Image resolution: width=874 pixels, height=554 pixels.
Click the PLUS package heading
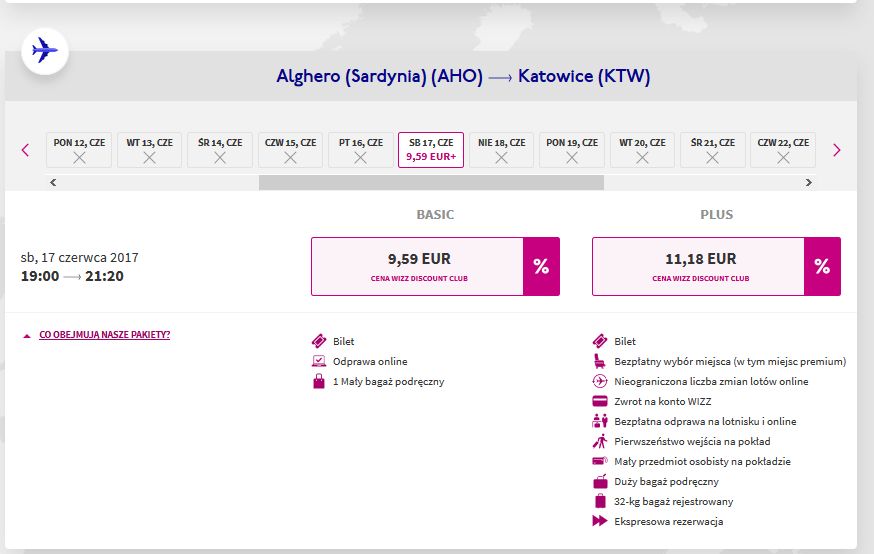717,215
